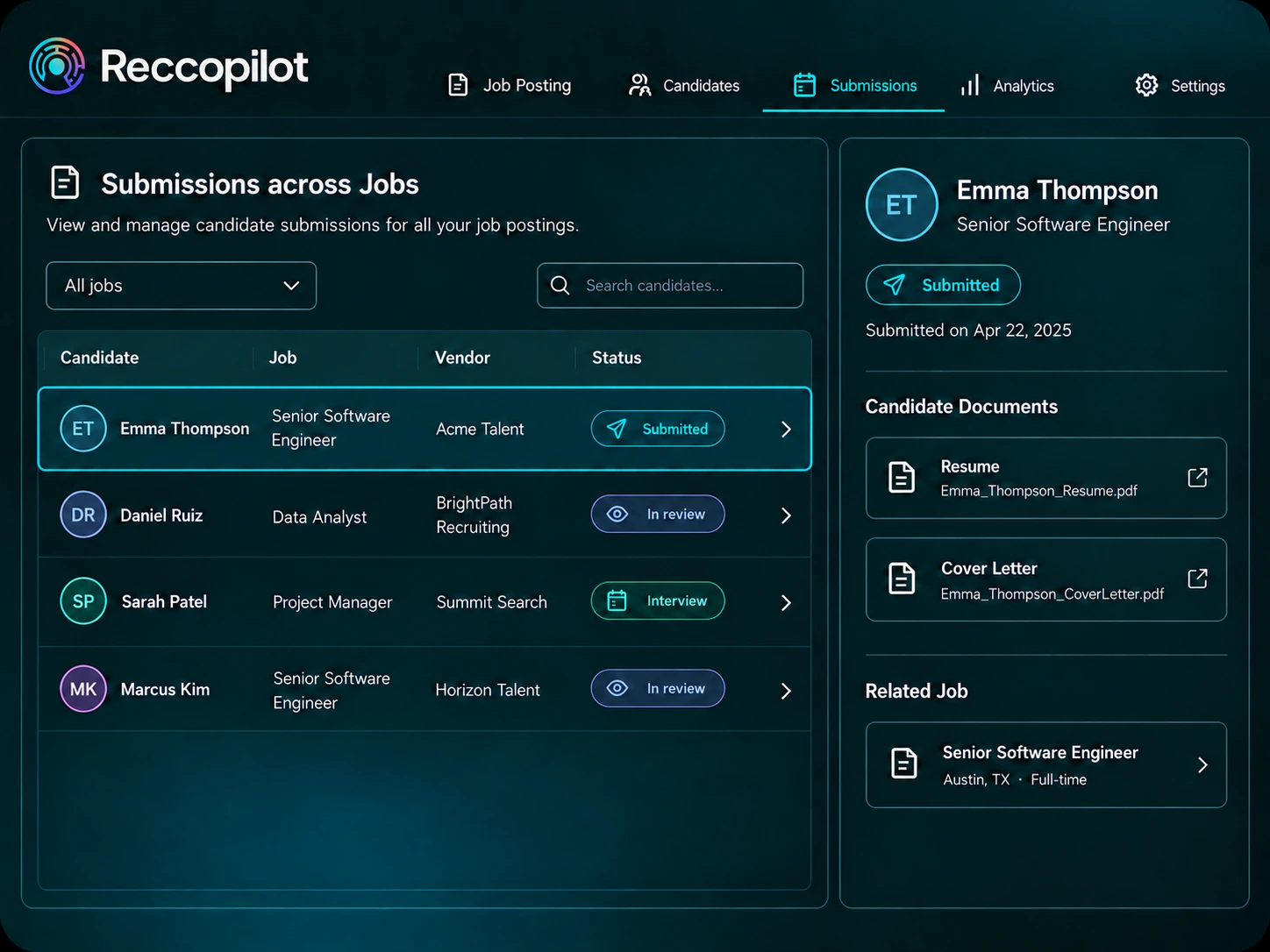The height and width of the screenshot is (952, 1270).
Task: Click Sarah Patel's Interview status badge
Action: click(x=658, y=600)
